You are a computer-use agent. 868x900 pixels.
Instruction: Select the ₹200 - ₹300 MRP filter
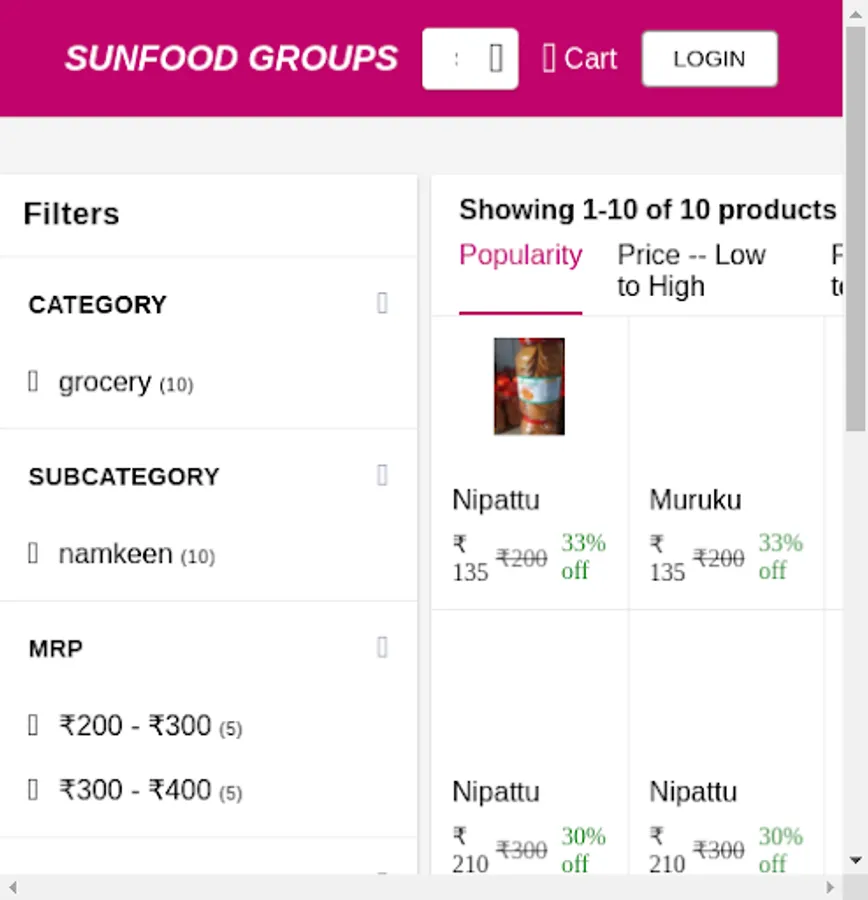point(33,726)
